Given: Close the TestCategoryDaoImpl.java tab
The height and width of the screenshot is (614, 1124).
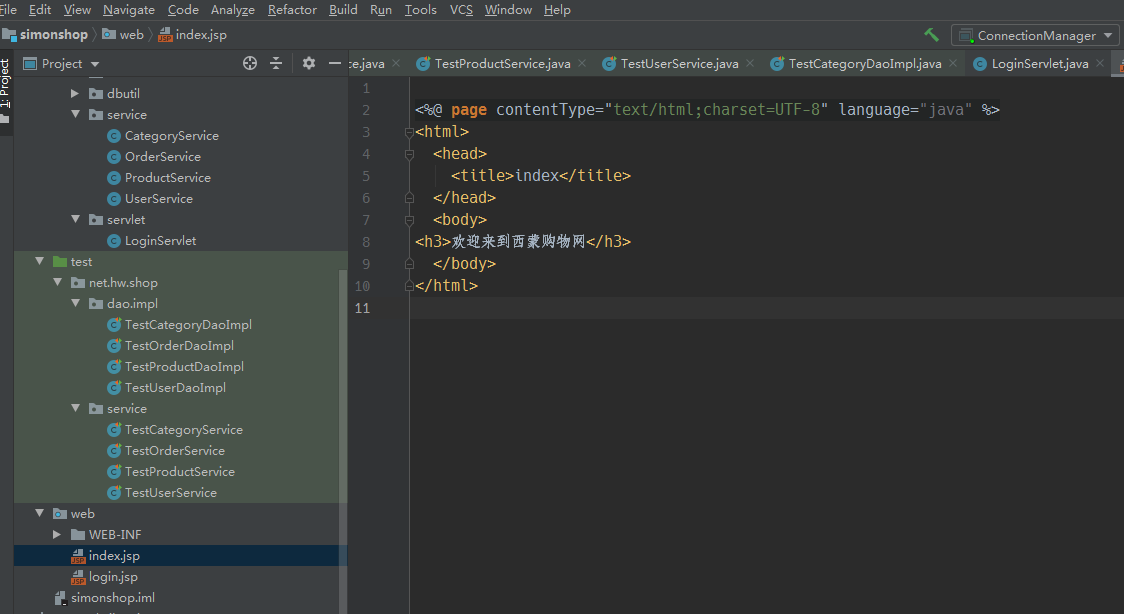Looking at the screenshot, I should (953, 63).
